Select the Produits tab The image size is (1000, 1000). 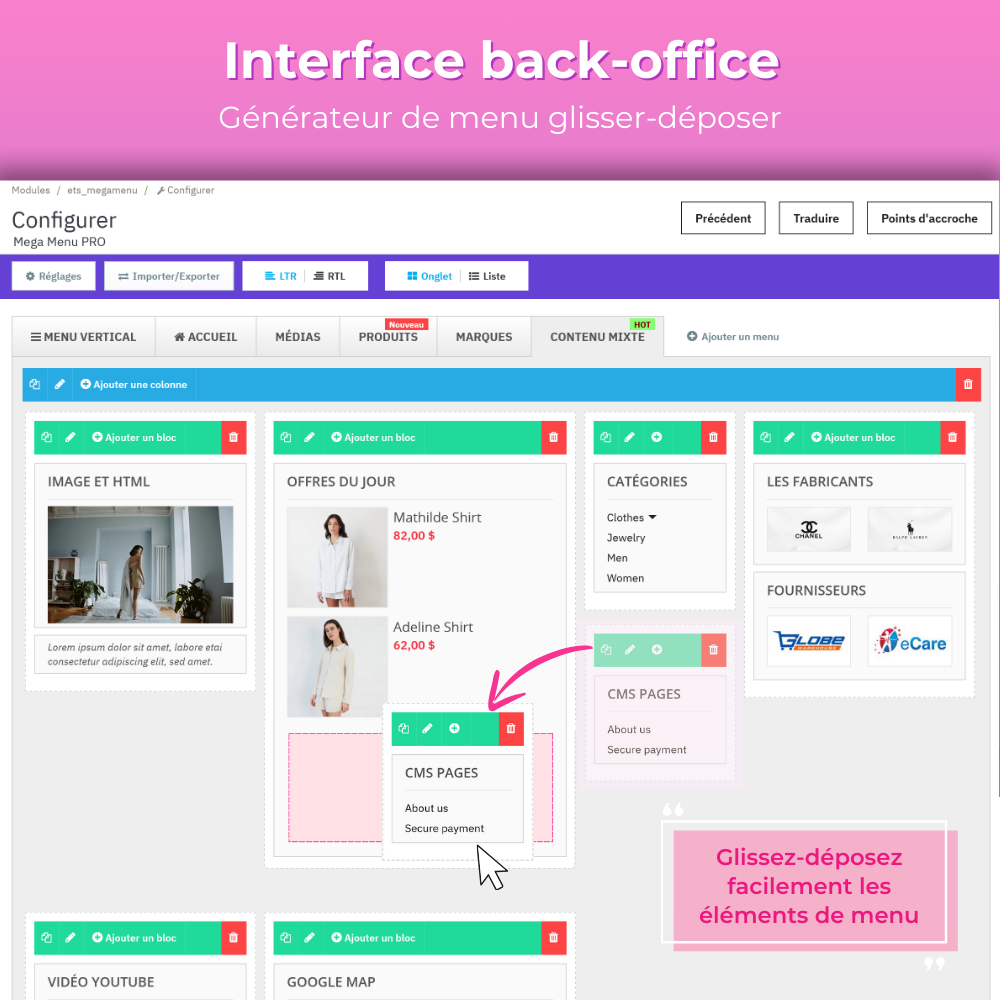pos(388,337)
